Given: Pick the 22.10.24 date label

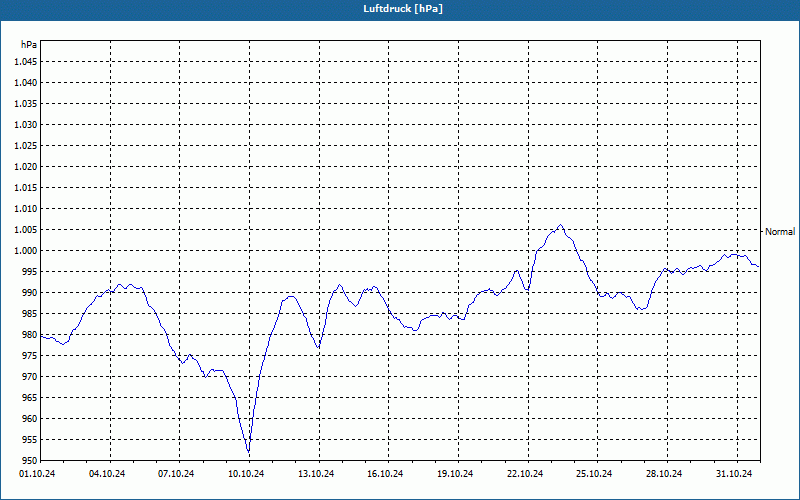Looking at the screenshot, I should 525,474.
